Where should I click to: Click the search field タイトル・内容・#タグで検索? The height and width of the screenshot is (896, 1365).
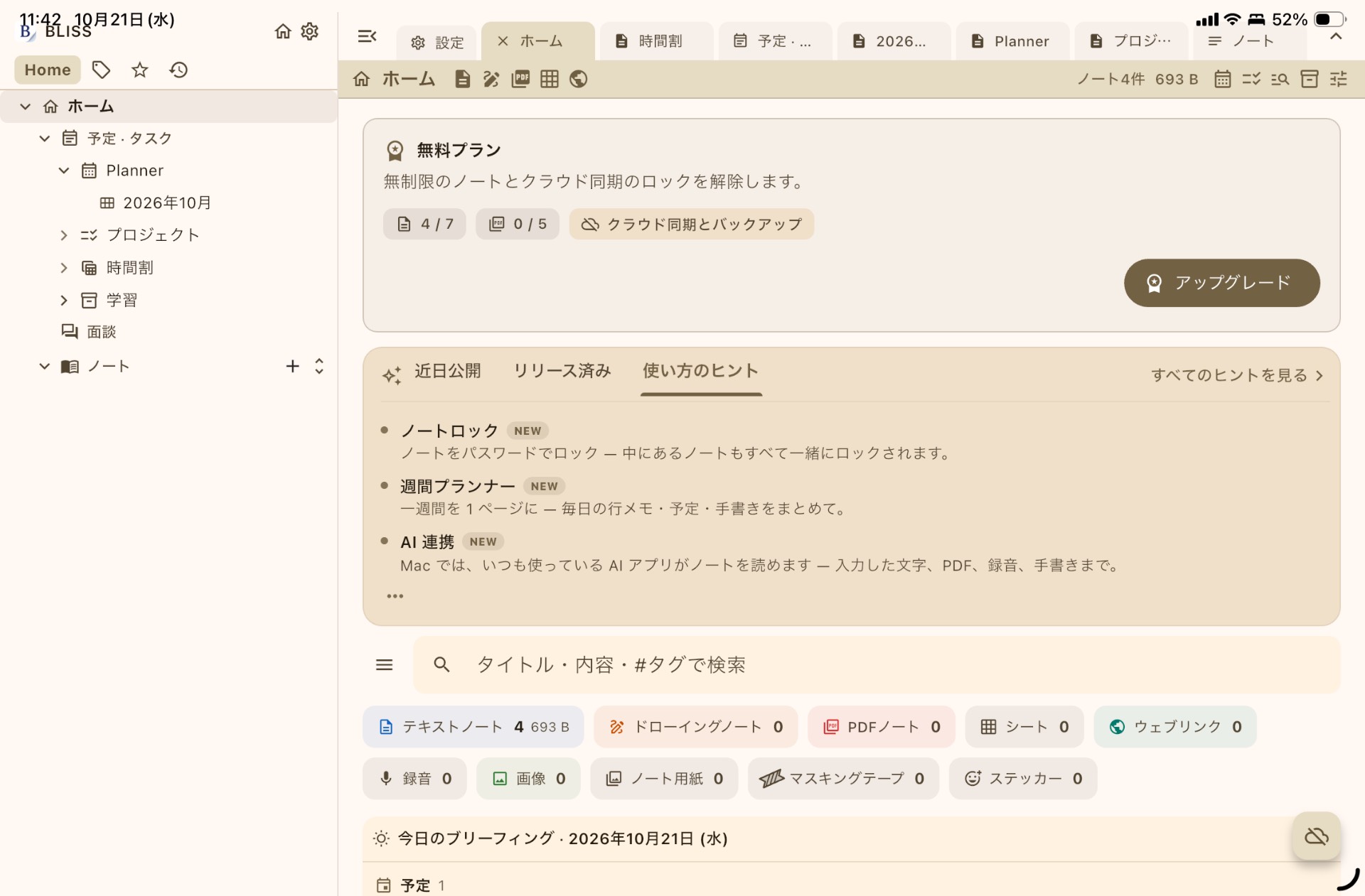(x=877, y=664)
